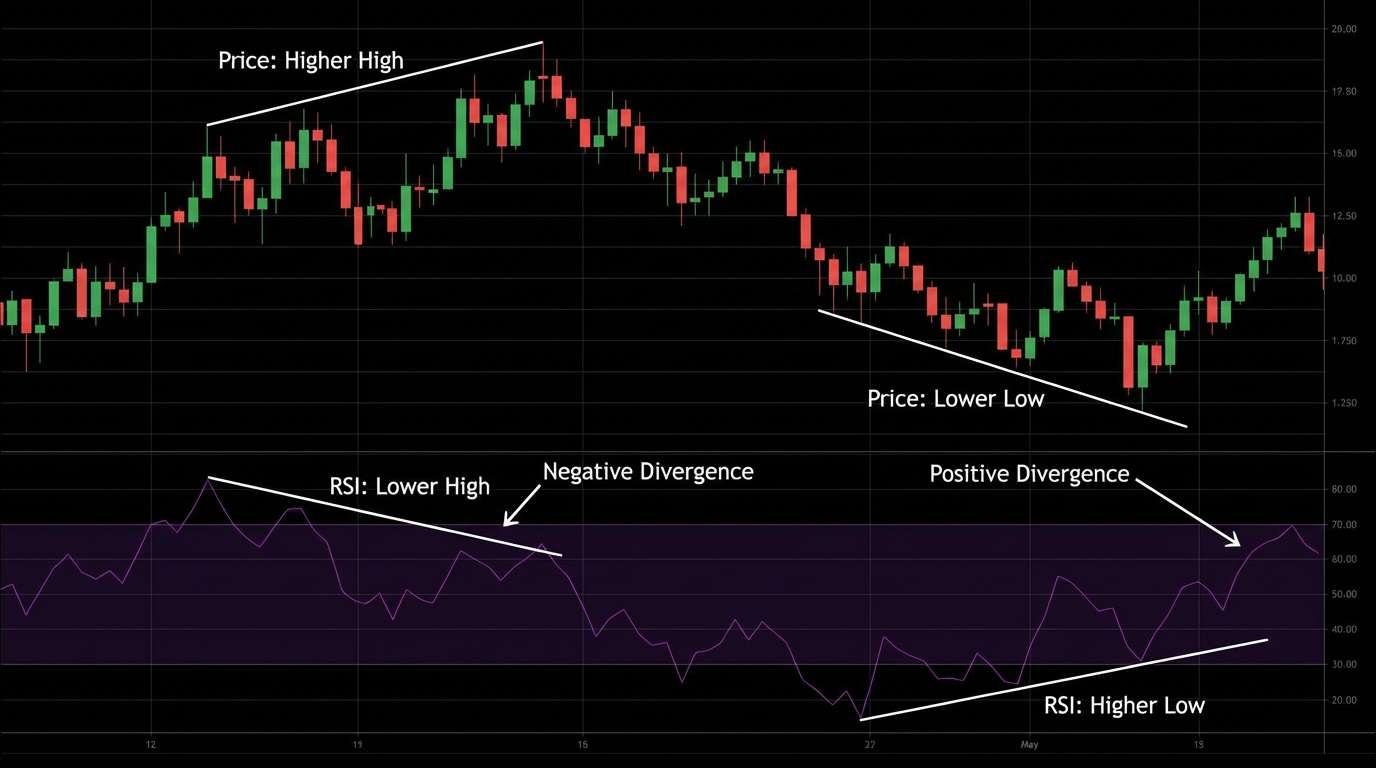Select the 1.250 price axis value

point(1343,403)
